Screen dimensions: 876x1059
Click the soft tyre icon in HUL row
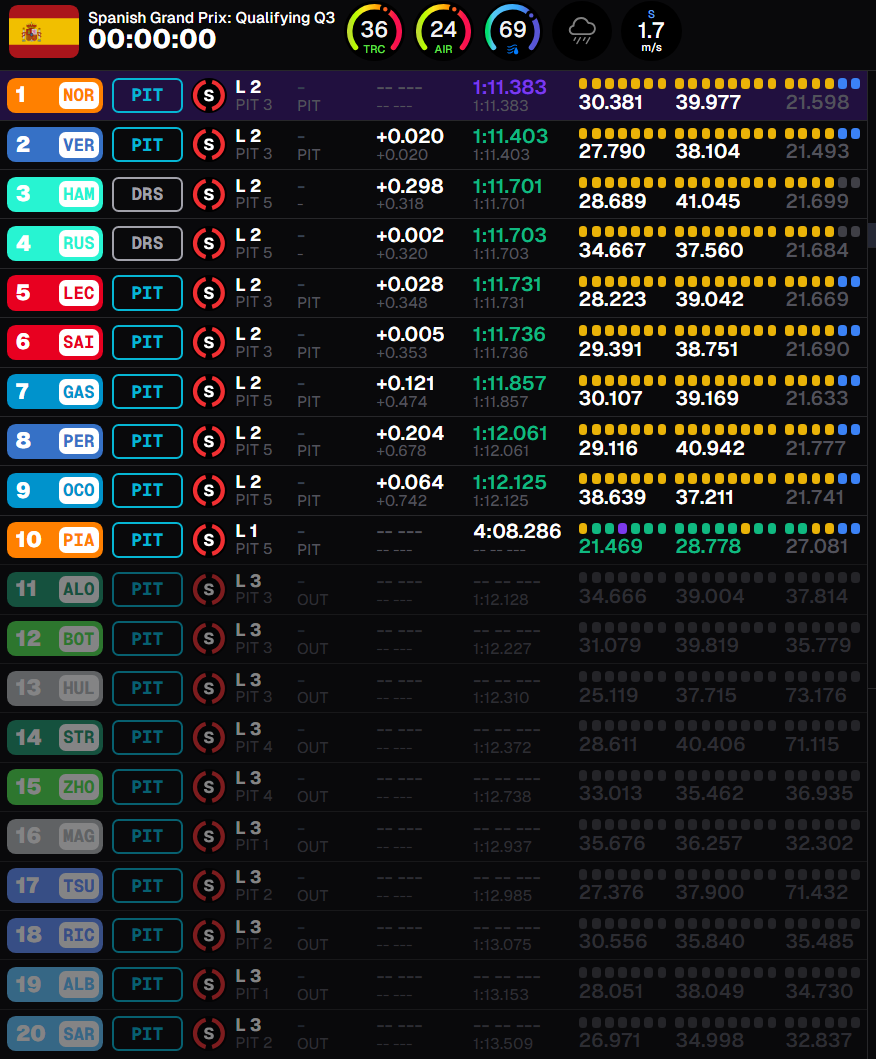click(x=209, y=688)
